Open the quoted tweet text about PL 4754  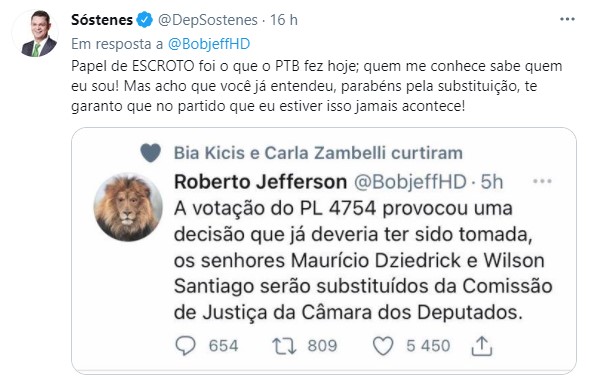[363, 260]
